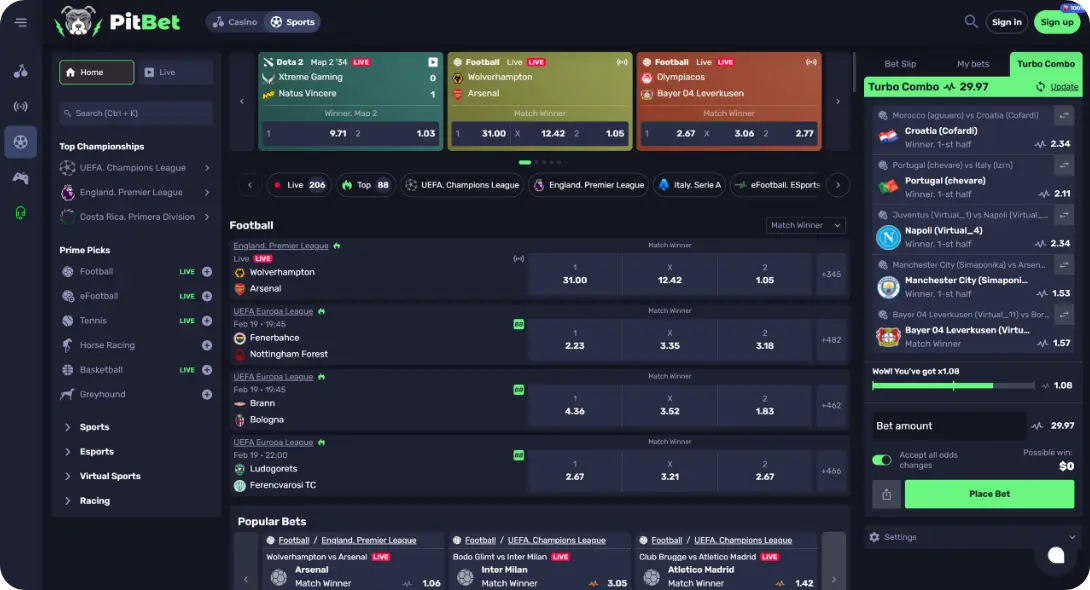Open the Bet Slip tab
The height and width of the screenshot is (590, 1090).
pos(900,64)
